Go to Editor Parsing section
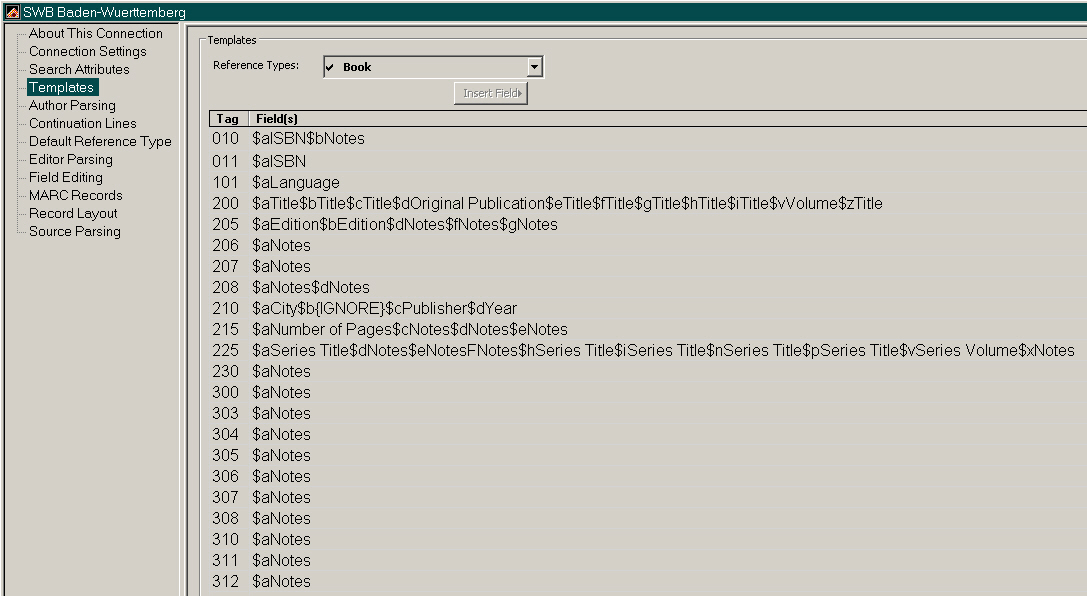The image size is (1087, 596). point(70,159)
